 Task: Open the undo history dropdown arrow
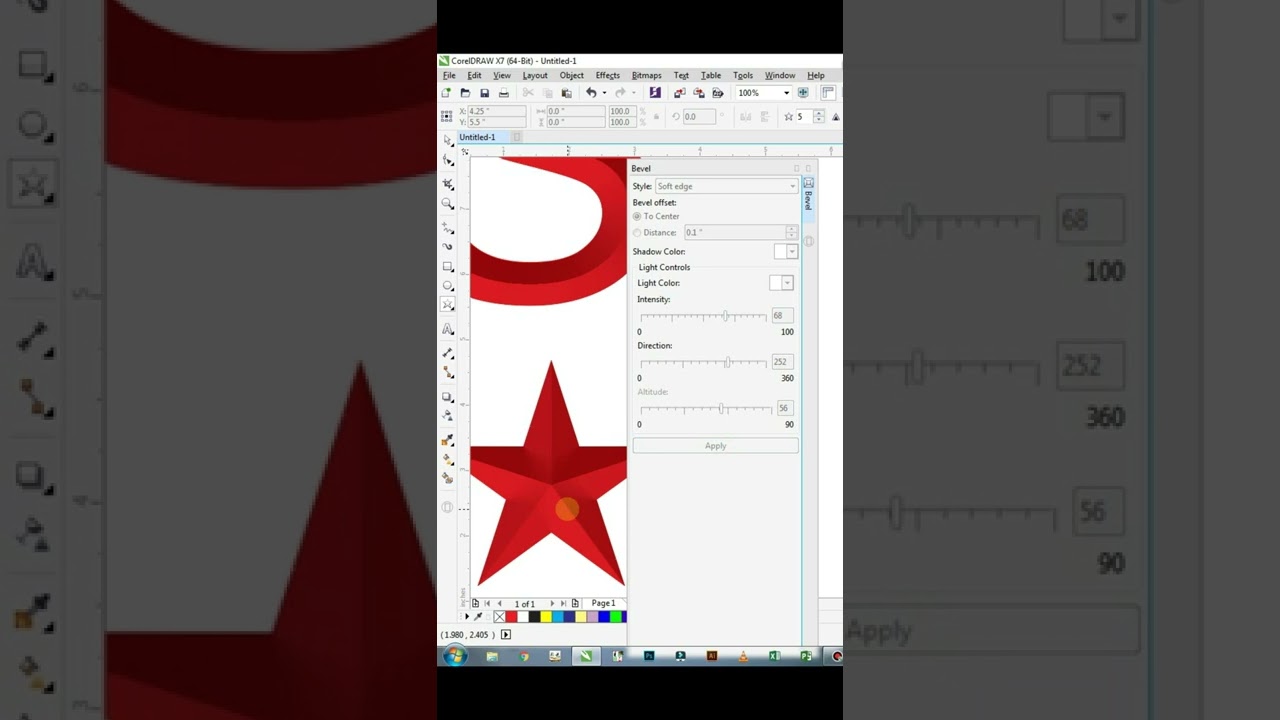[604, 93]
